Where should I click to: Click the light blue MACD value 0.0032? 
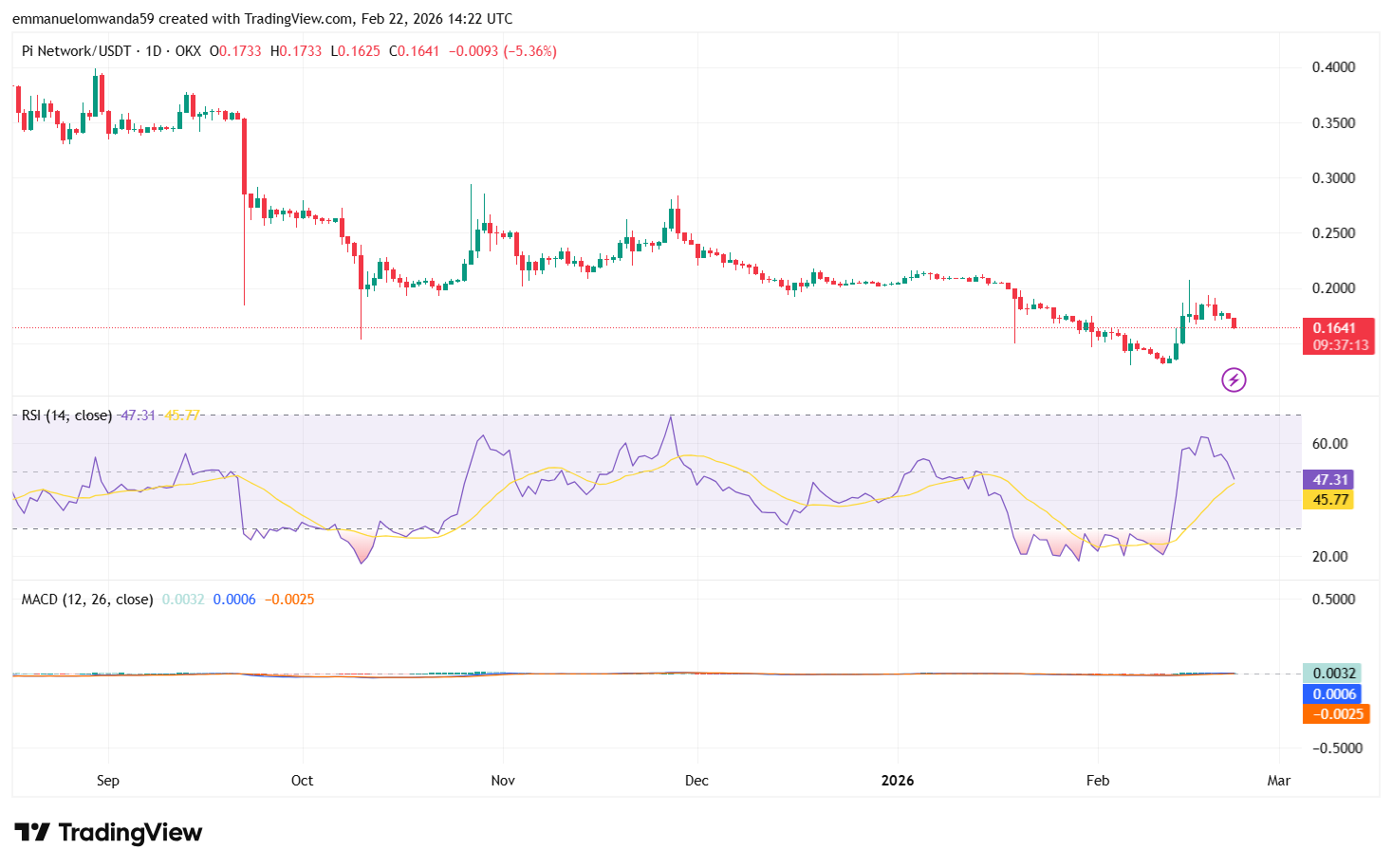click(x=1332, y=674)
